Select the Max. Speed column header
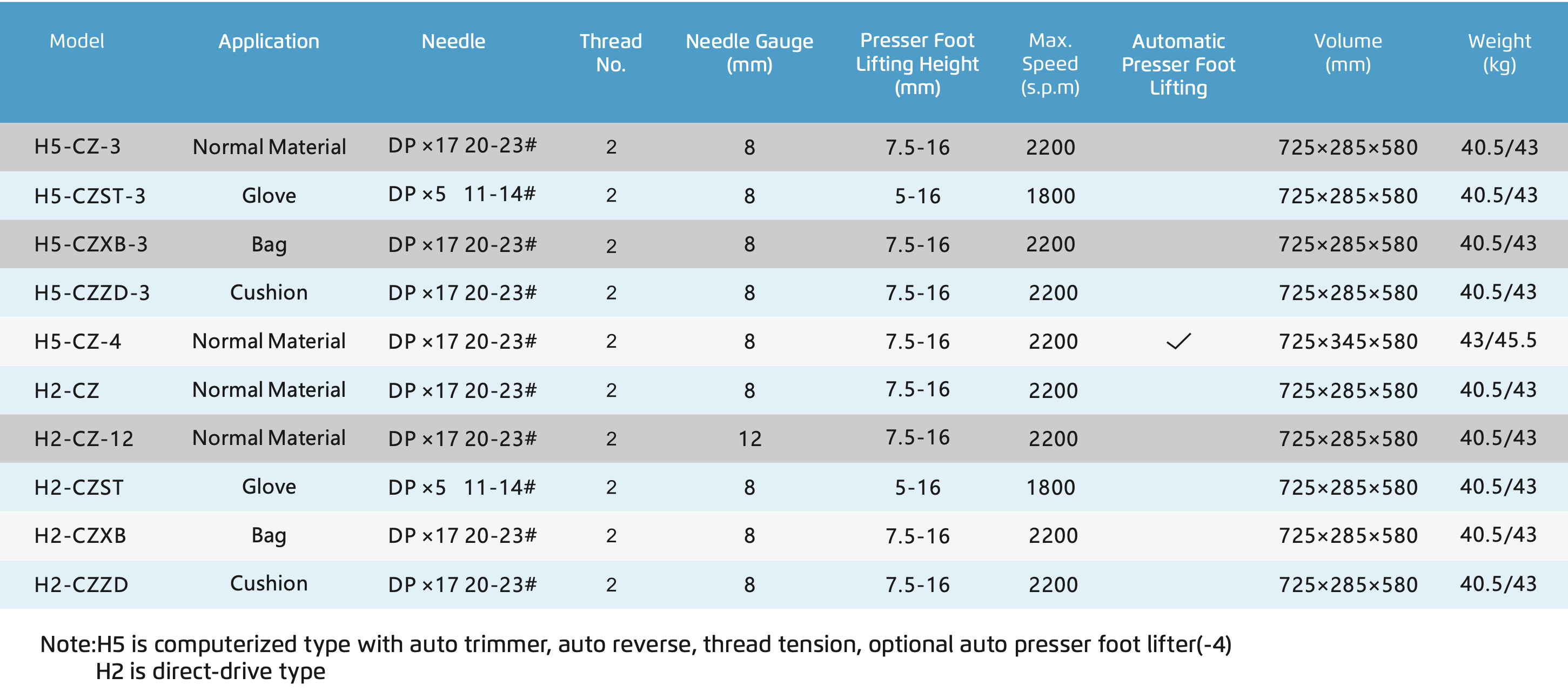 coord(1050,63)
